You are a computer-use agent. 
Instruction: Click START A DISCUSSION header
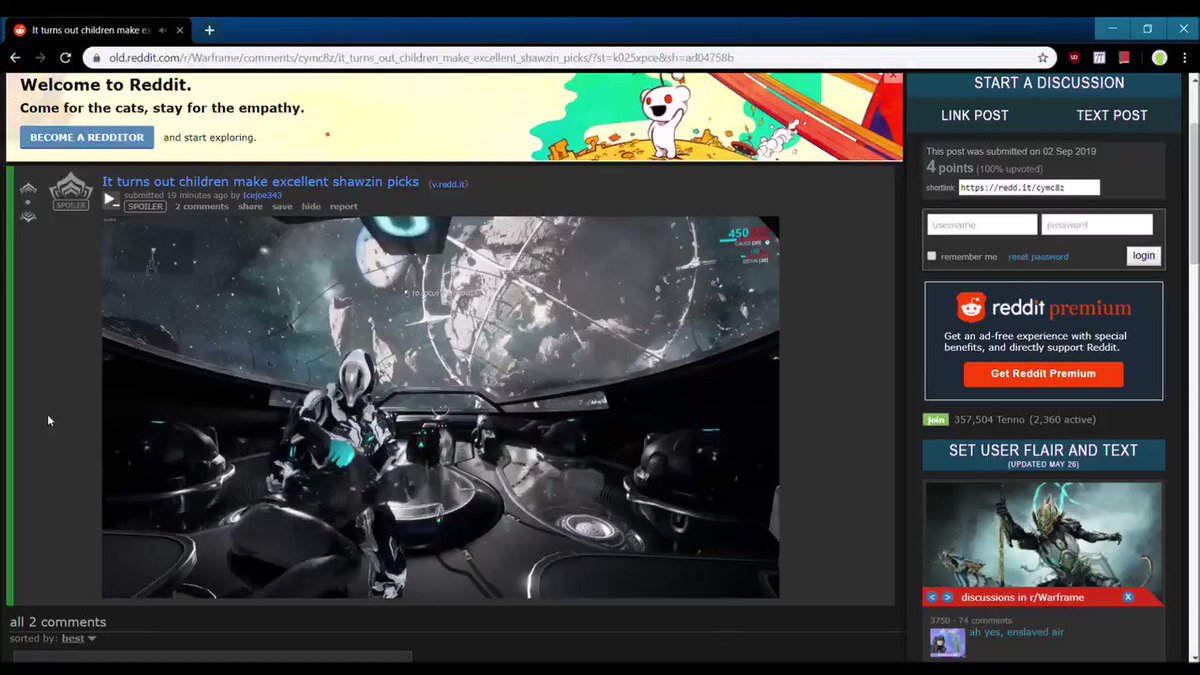pyautogui.click(x=1049, y=83)
